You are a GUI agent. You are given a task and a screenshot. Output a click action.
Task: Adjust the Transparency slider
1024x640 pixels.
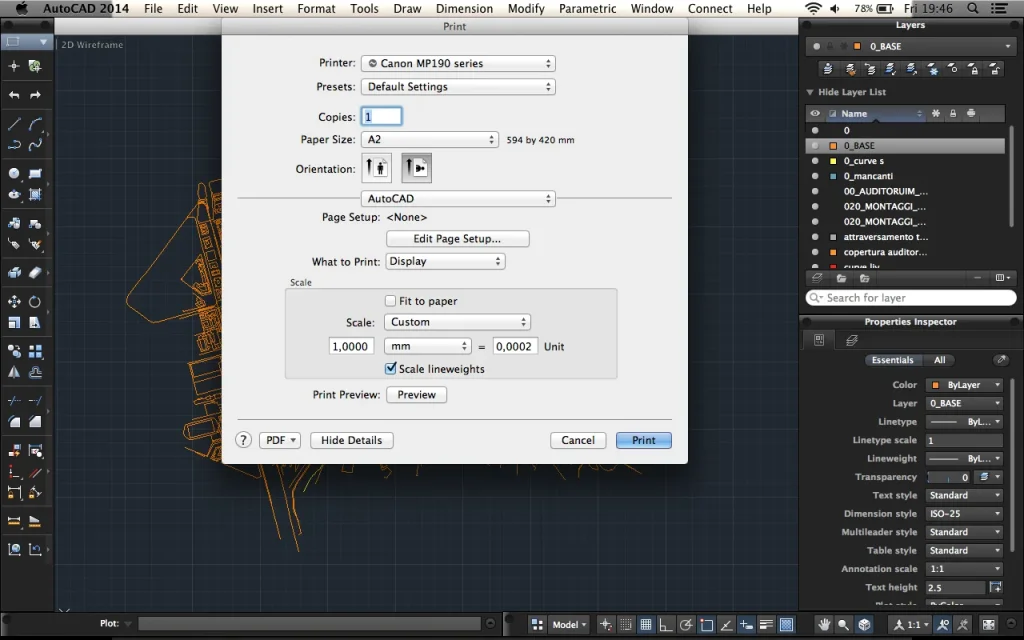click(x=947, y=477)
